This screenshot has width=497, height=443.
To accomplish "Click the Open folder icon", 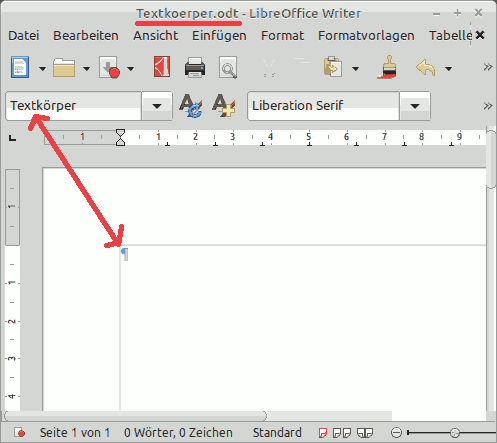I will coord(64,68).
